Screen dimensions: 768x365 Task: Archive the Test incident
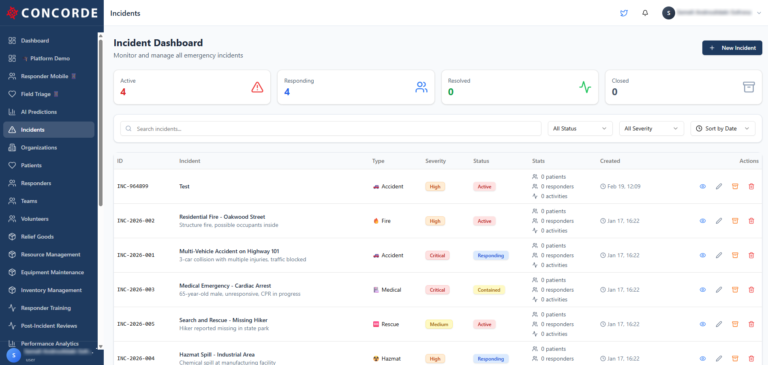[x=735, y=187]
